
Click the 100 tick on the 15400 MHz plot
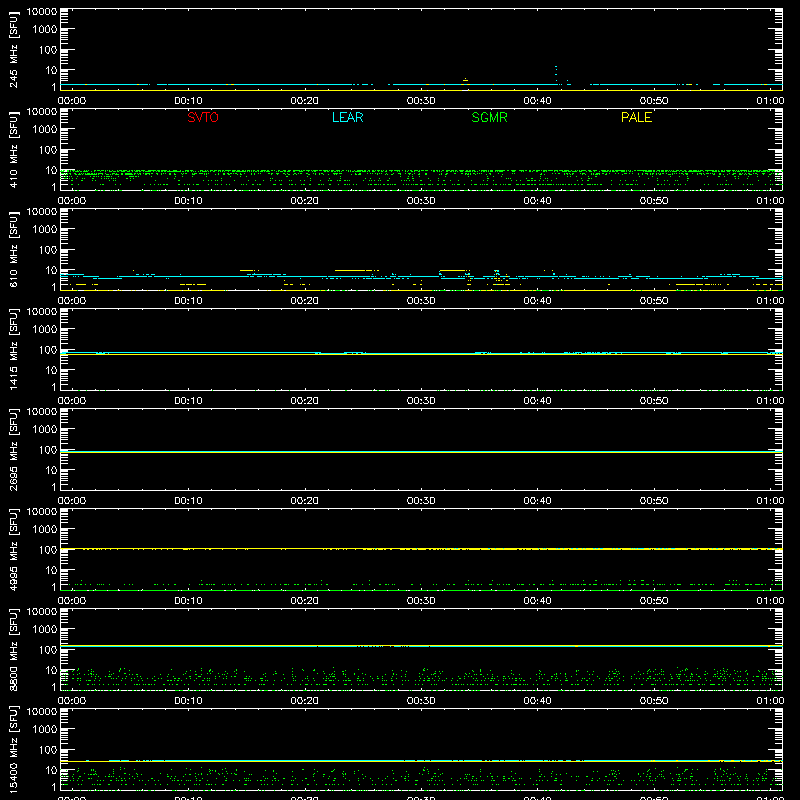pos(48,750)
